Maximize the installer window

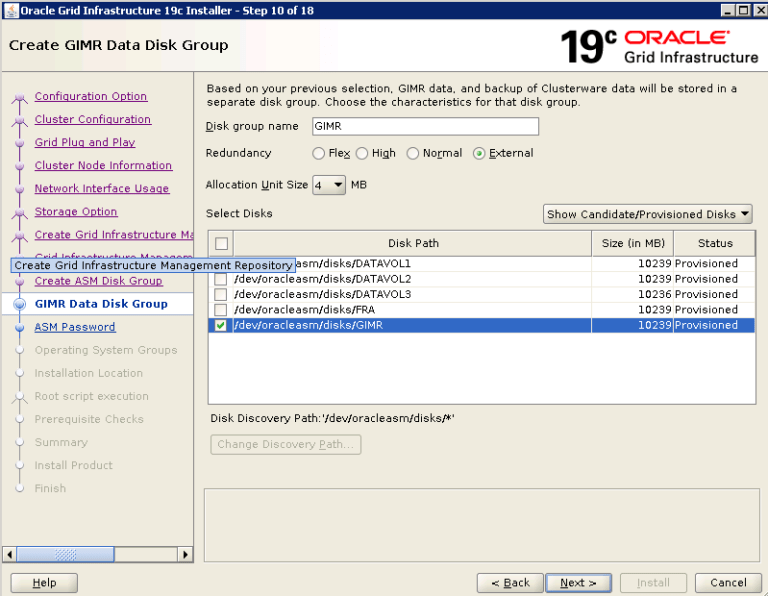click(744, 10)
